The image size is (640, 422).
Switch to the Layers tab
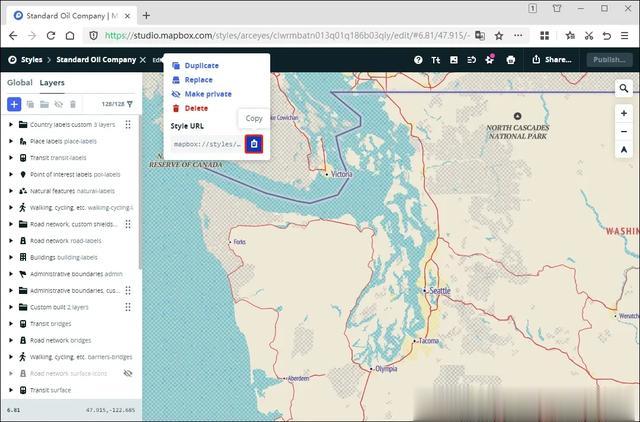click(x=52, y=83)
